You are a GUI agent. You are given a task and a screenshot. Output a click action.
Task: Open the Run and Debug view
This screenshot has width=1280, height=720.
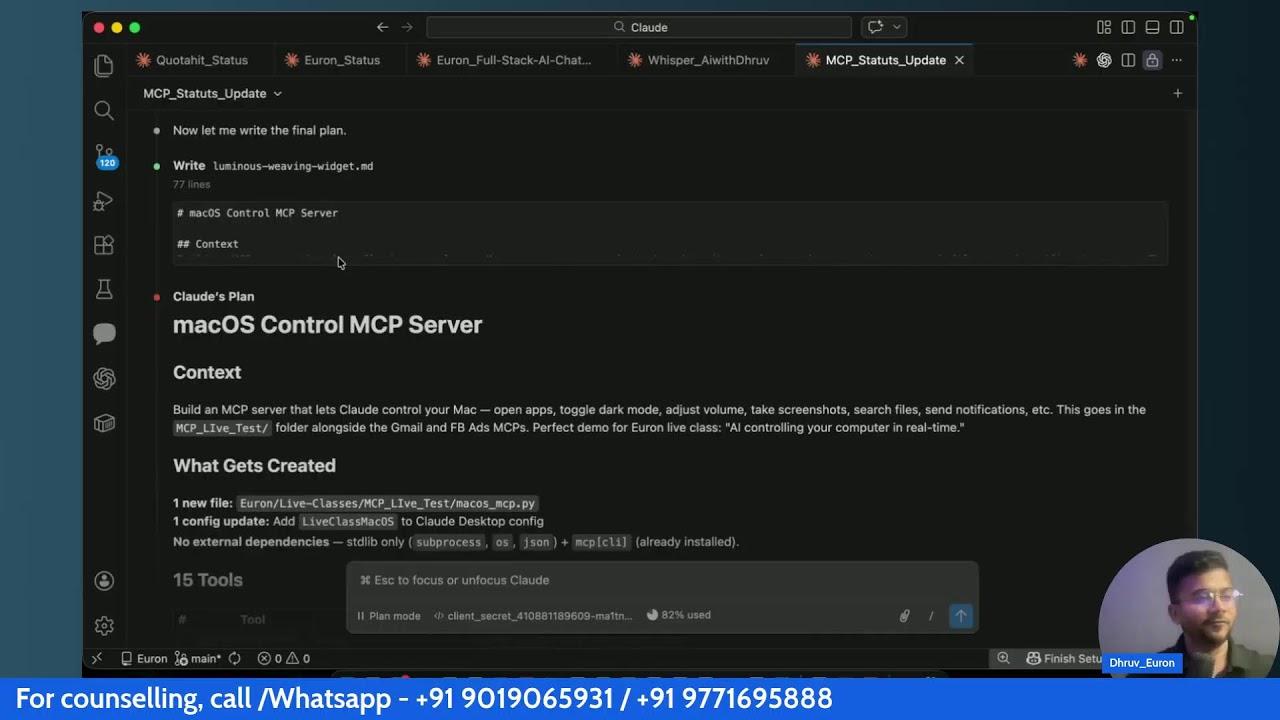(104, 201)
